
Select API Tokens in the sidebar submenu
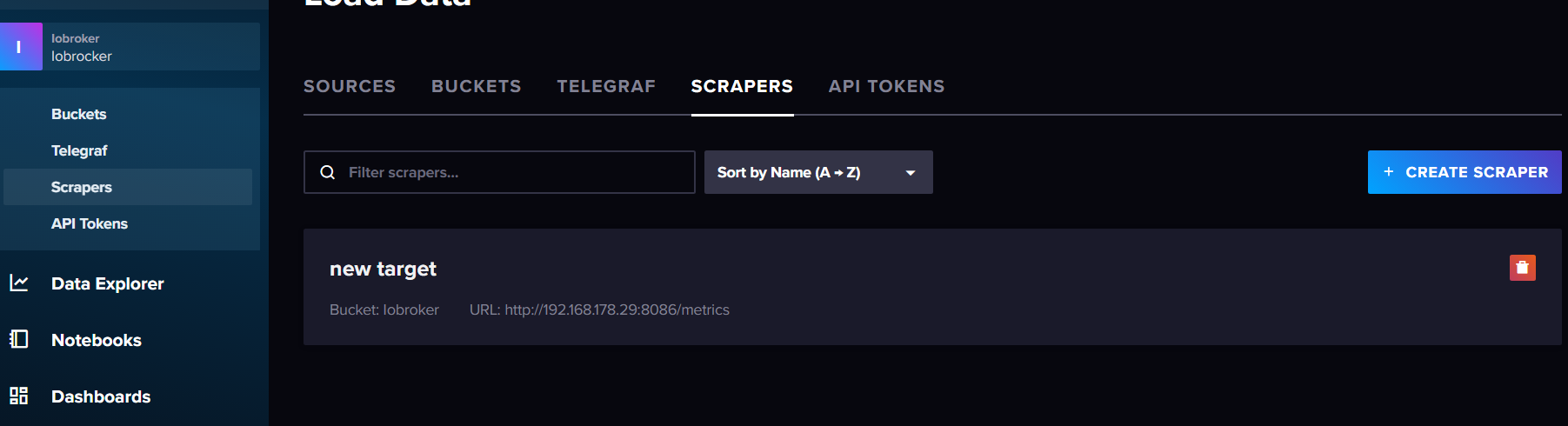pos(90,223)
